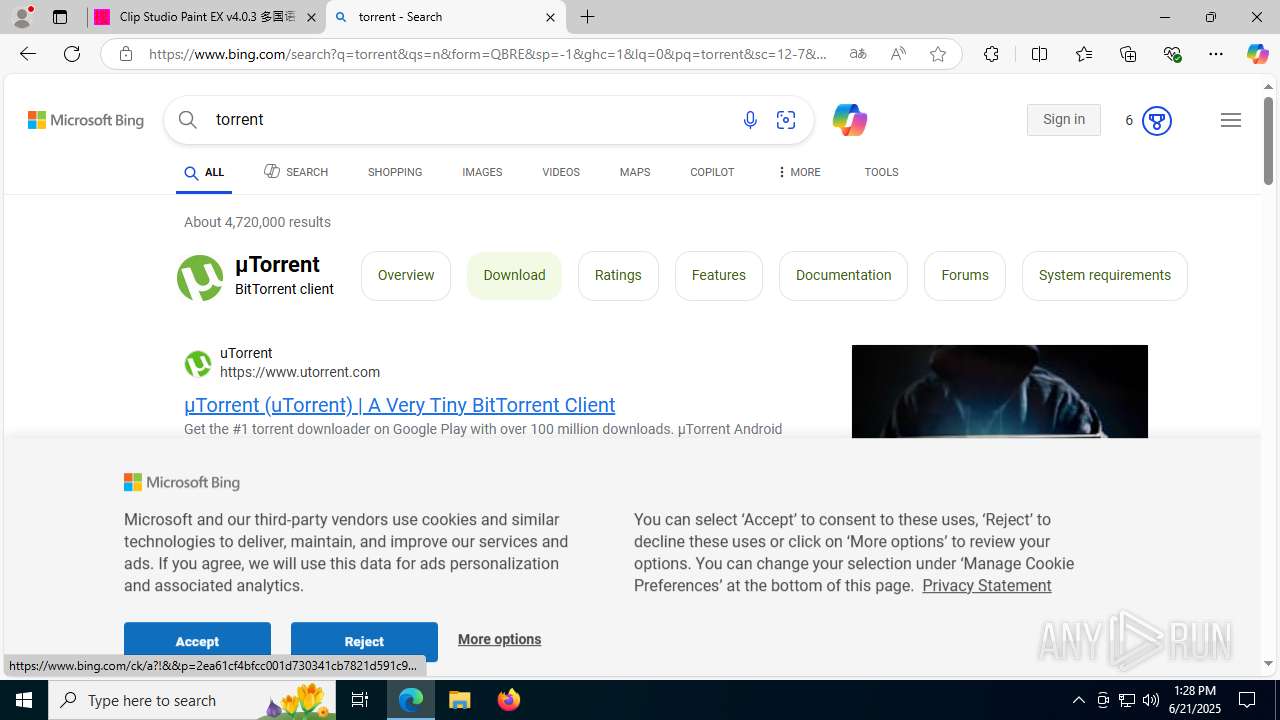
Task: Select the ALL results tab
Action: [x=204, y=173]
